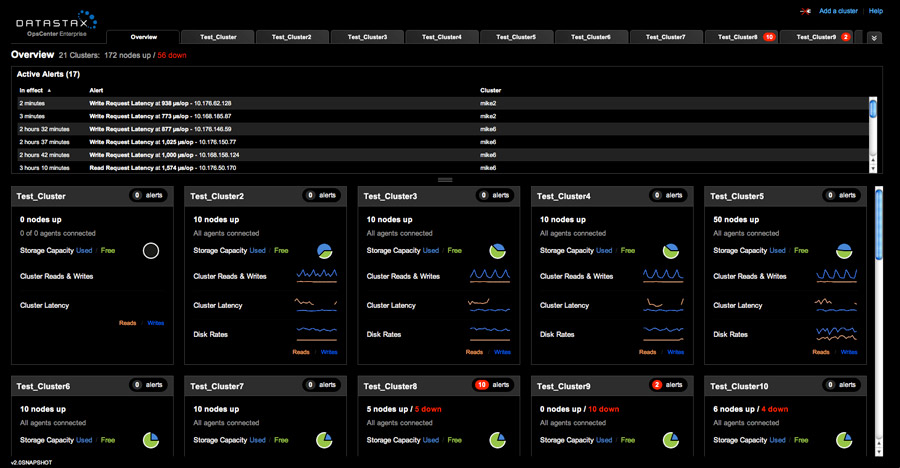
Task: Click the Test_Cluster3 Cluster Latency sparkline
Action: [x=489, y=305]
